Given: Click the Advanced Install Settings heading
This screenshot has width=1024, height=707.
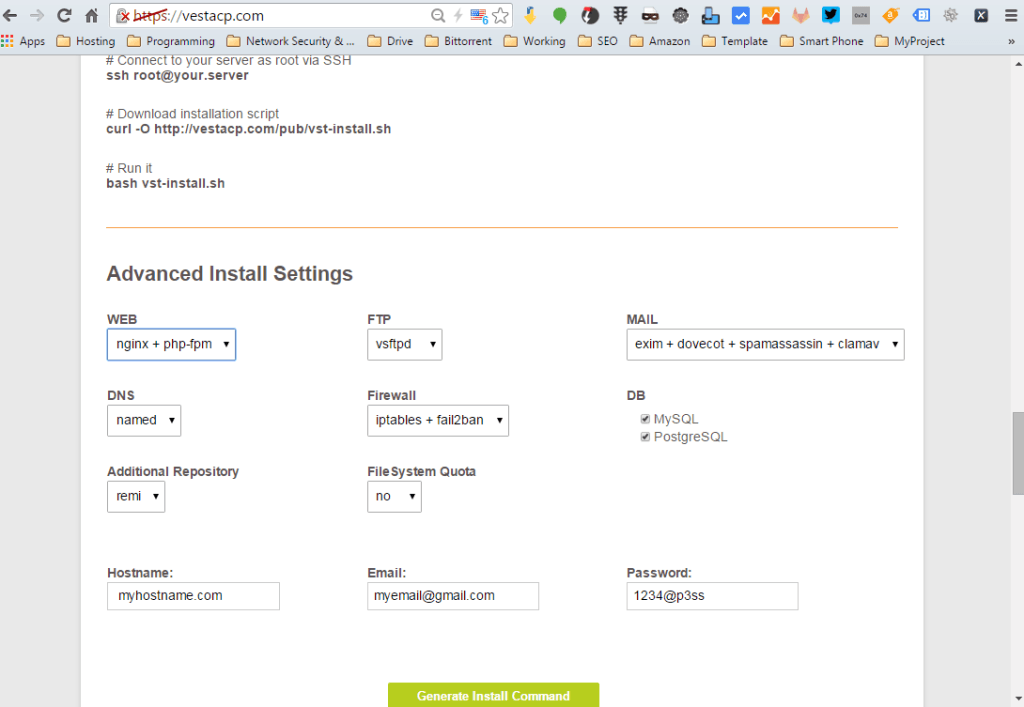Looking at the screenshot, I should pos(230,274).
